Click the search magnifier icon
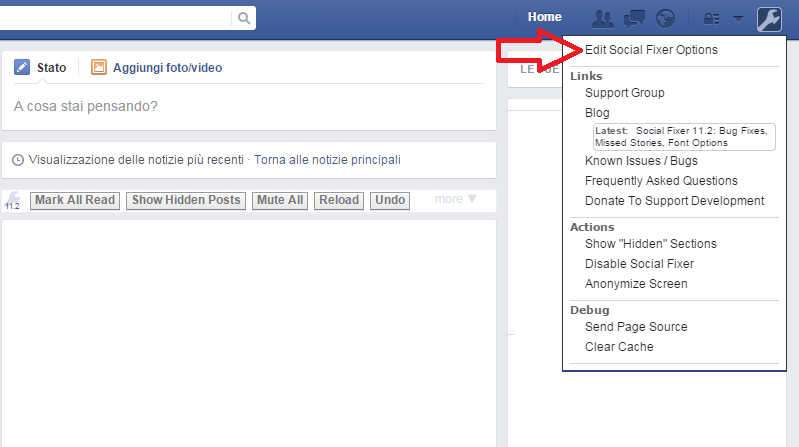799x447 pixels. pyautogui.click(x=244, y=18)
